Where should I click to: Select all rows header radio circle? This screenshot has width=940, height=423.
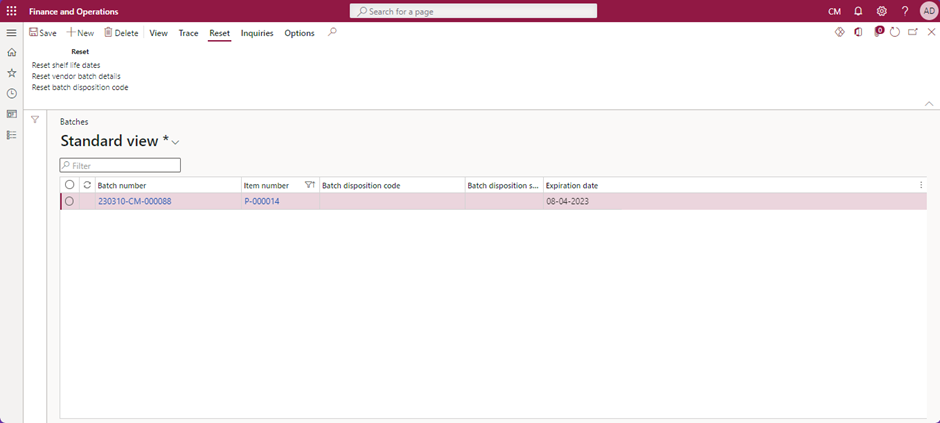(70, 185)
